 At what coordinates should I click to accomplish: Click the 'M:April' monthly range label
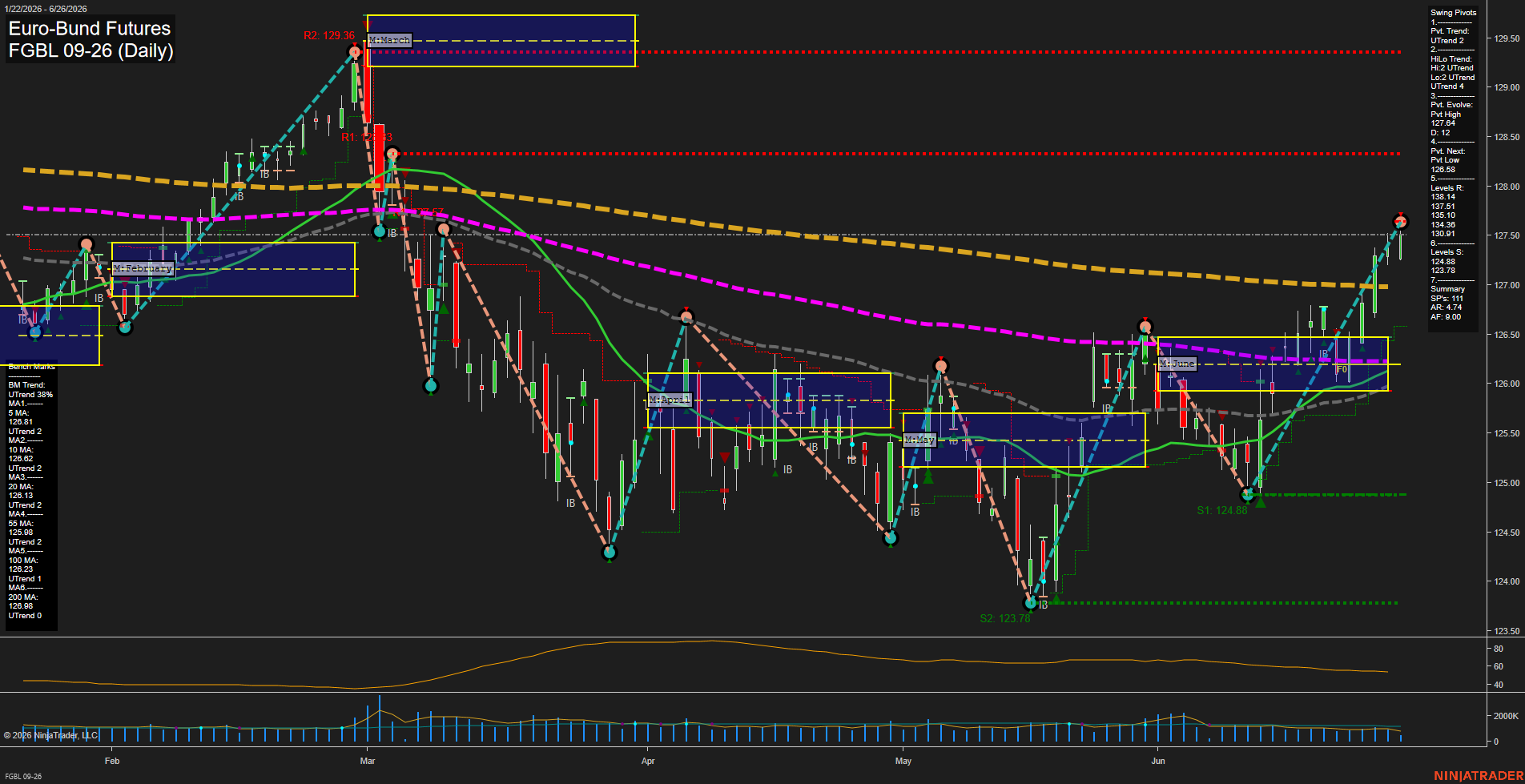[669, 400]
